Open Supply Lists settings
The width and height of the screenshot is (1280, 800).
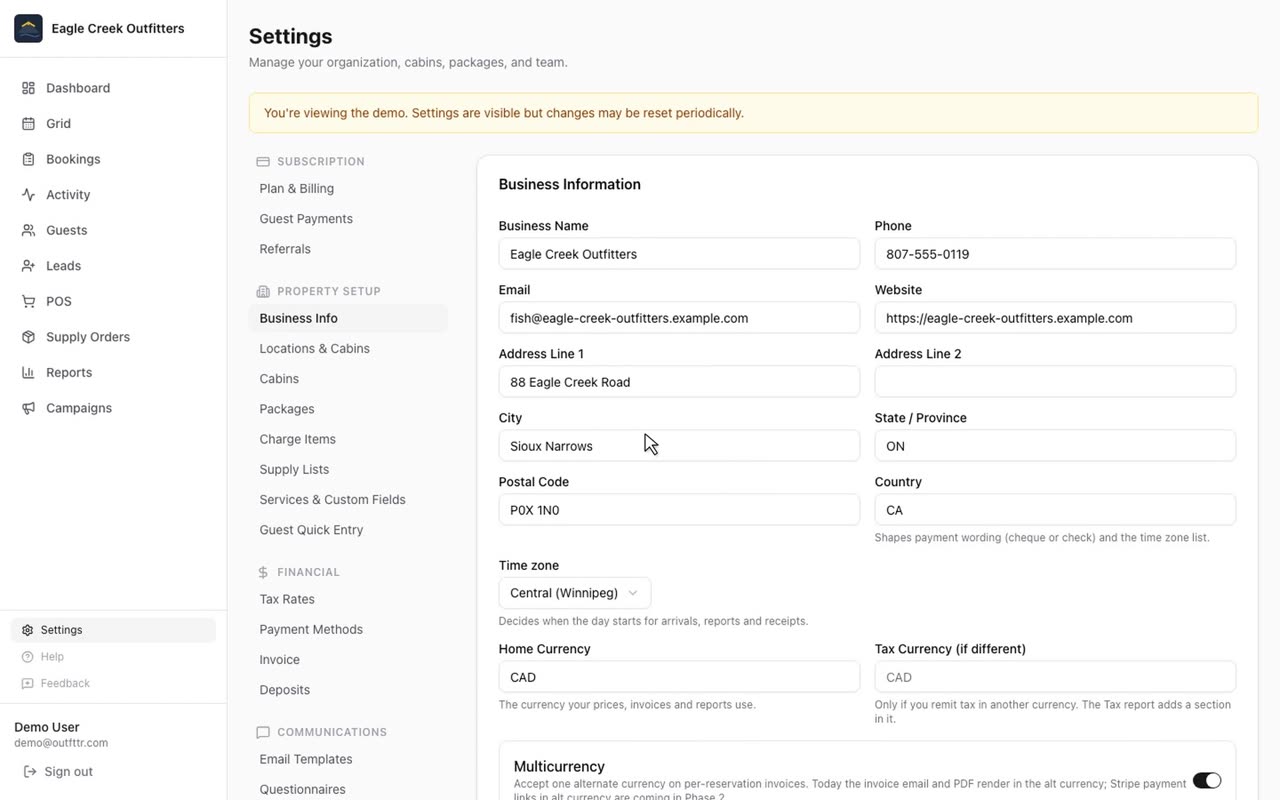click(294, 469)
